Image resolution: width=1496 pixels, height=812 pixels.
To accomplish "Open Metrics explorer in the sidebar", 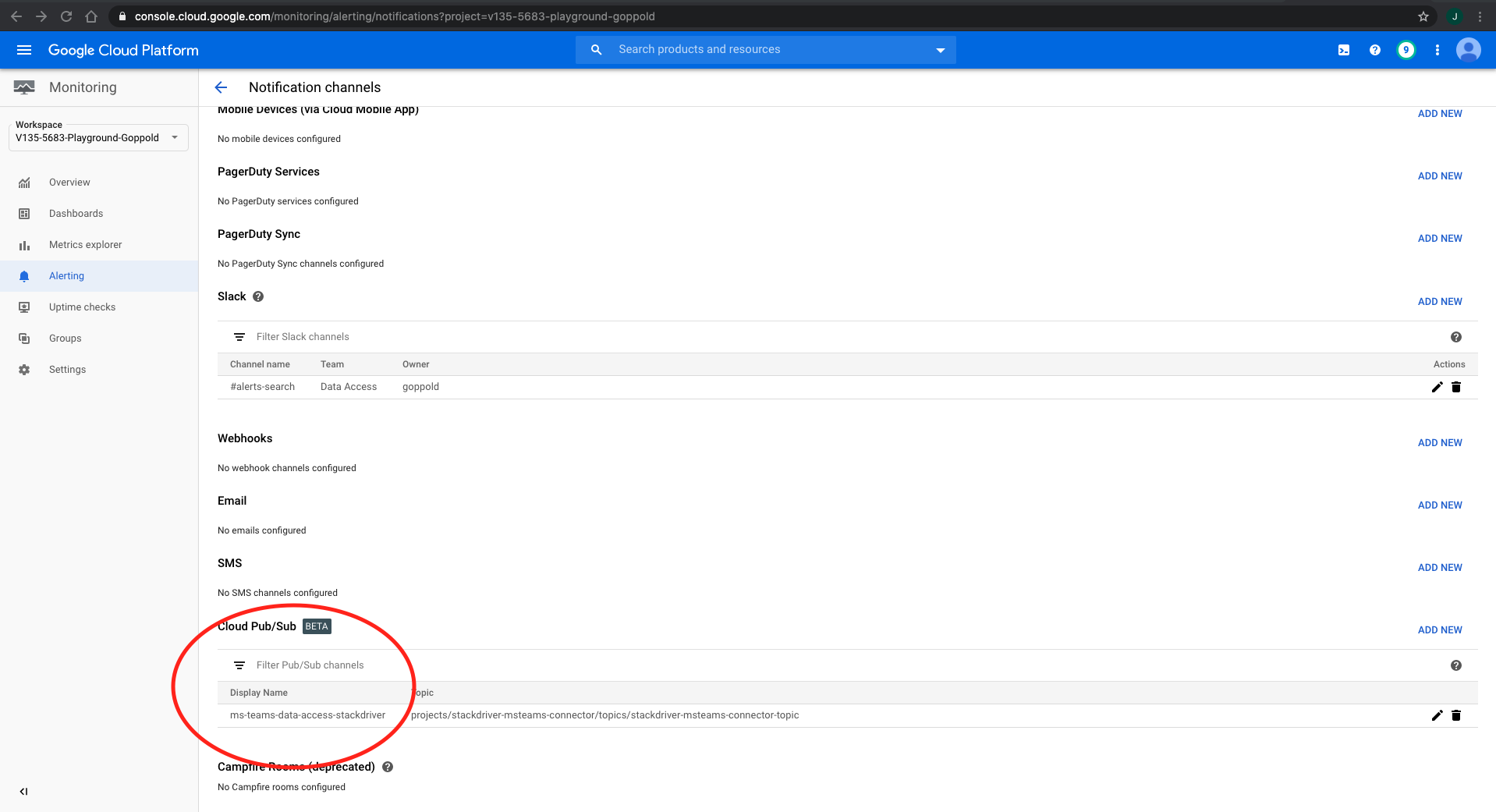I will 99,245.
